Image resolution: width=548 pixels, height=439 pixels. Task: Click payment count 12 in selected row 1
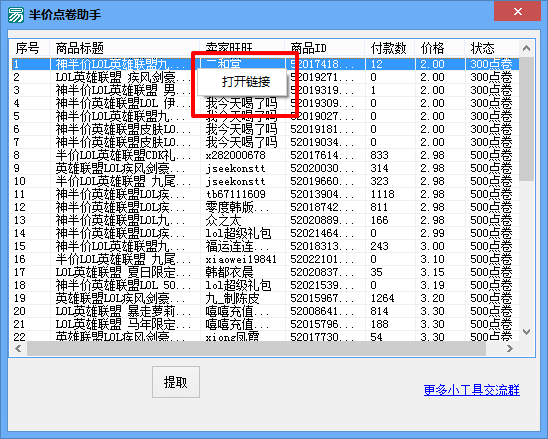(377, 64)
